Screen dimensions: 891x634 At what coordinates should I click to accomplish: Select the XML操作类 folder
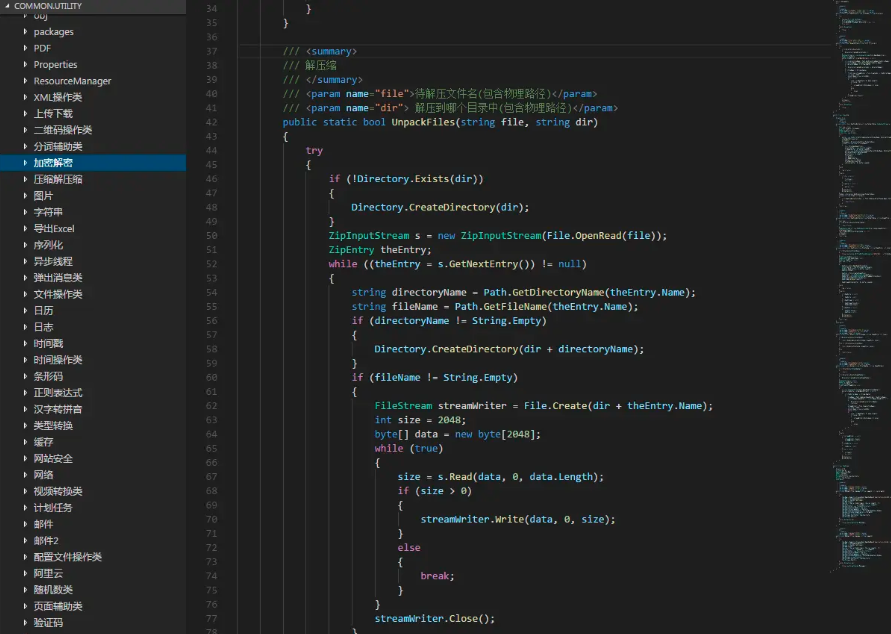pos(58,97)
